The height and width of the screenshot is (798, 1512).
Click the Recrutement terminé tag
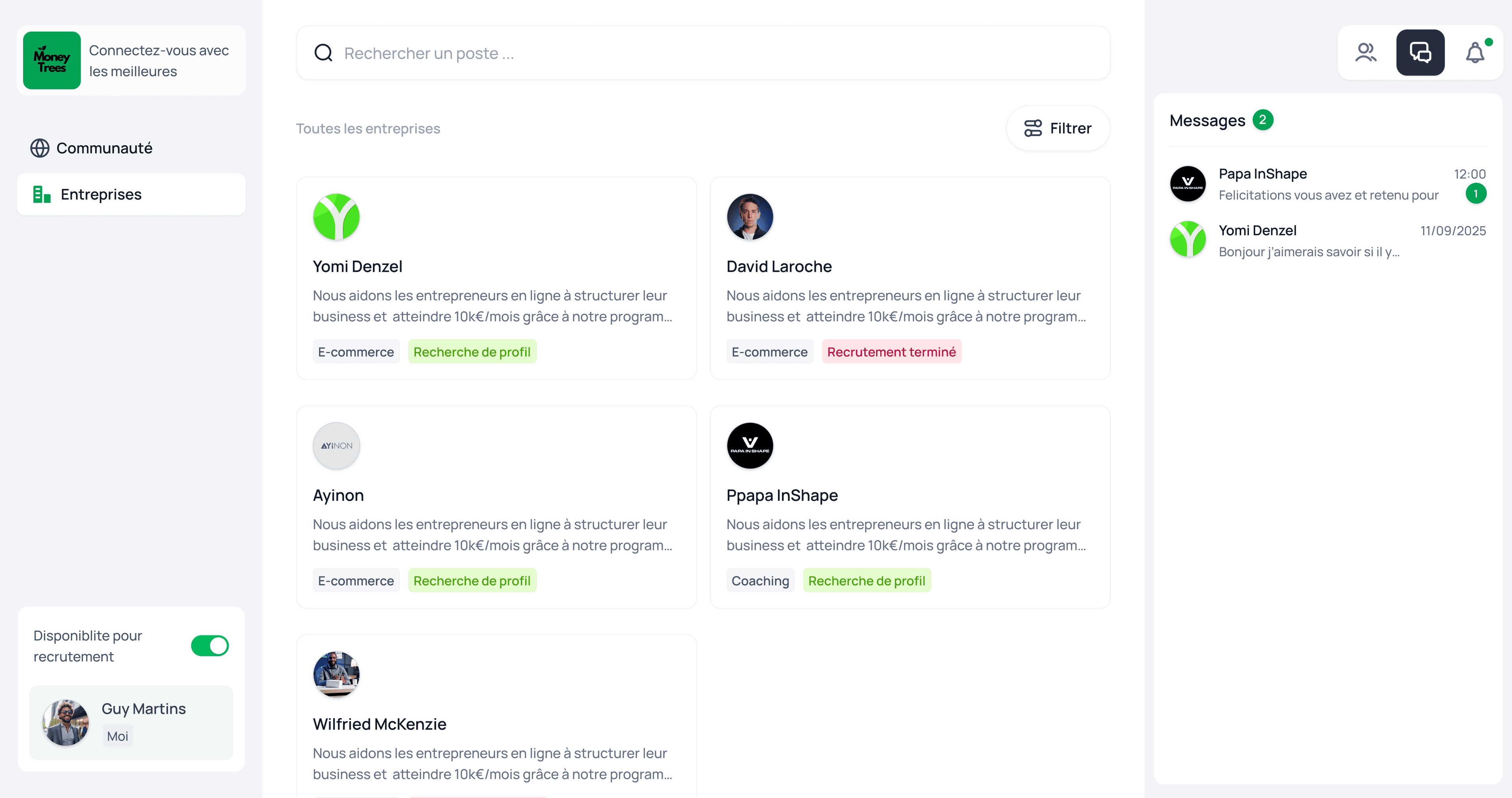891,352
